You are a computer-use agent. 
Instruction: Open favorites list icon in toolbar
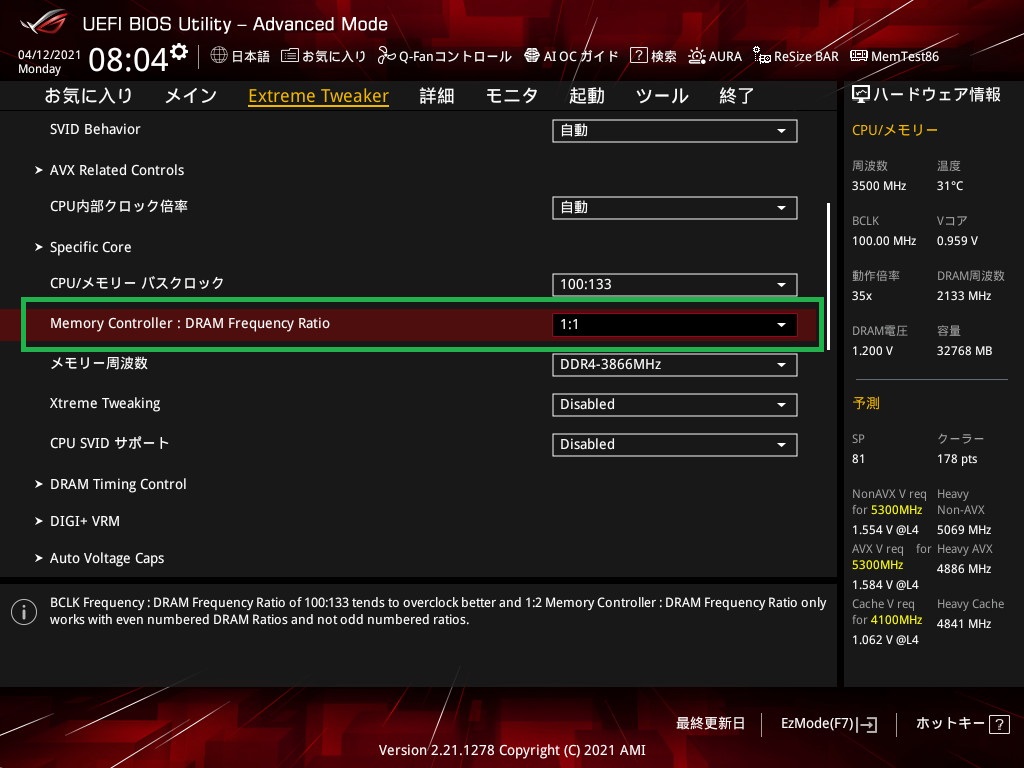click(290, 56)
